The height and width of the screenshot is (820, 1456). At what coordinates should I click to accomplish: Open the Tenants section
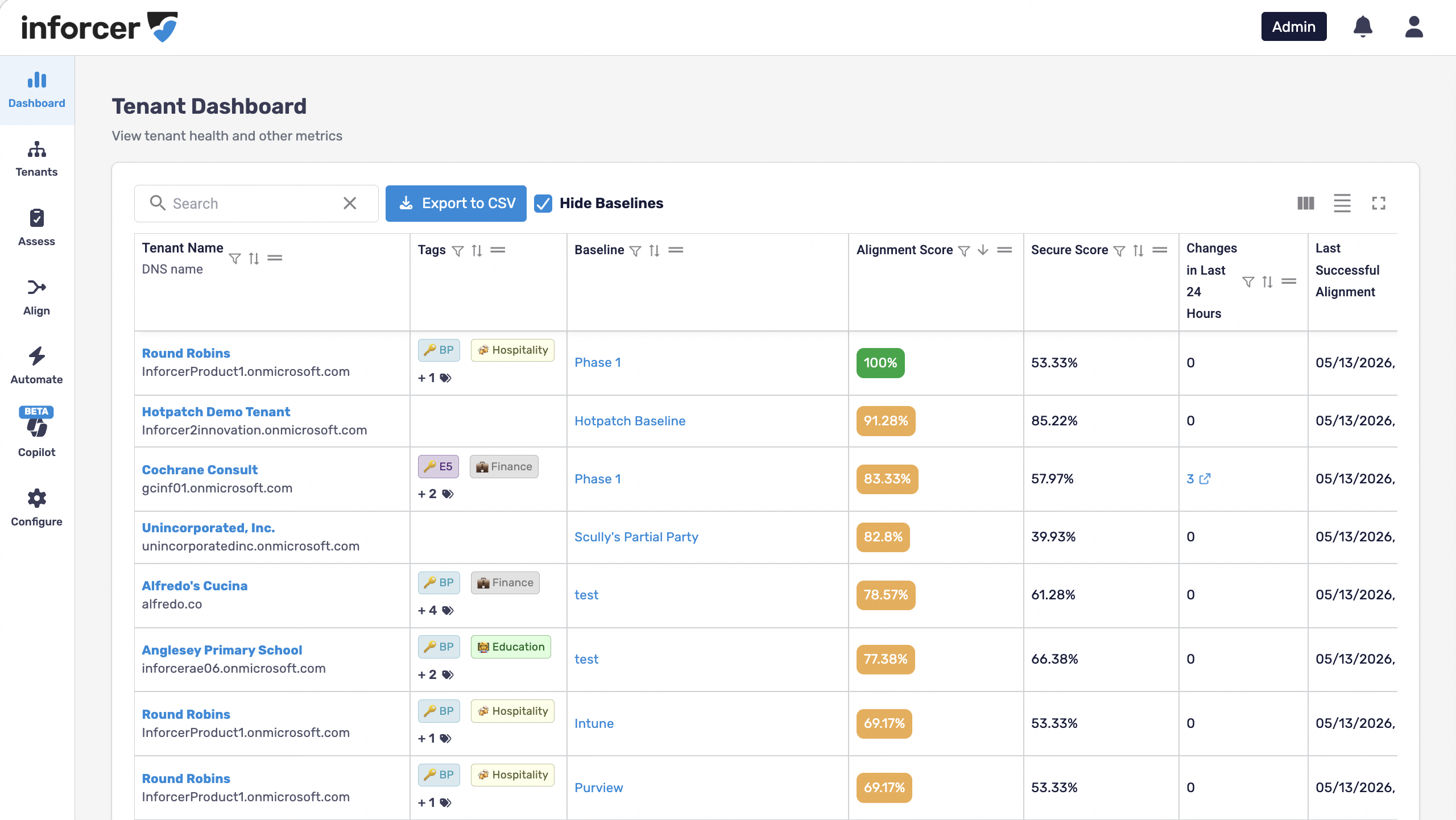click(x=37, y=159)
